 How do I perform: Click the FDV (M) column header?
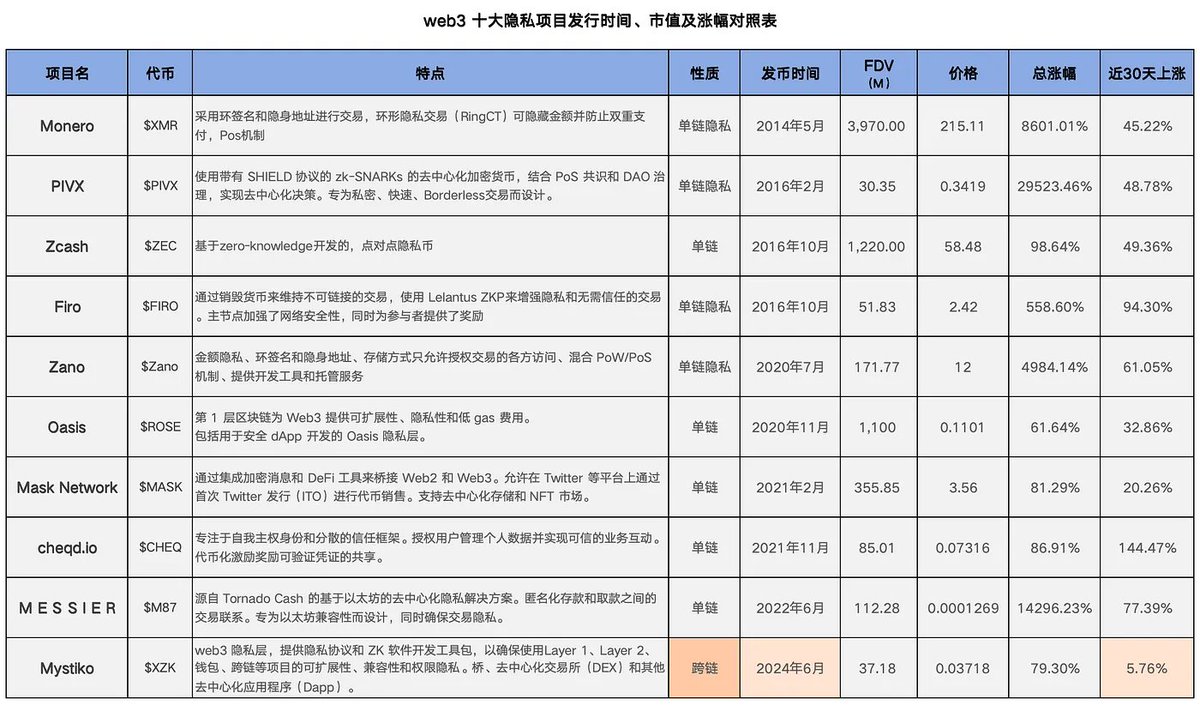click(879, 73)
